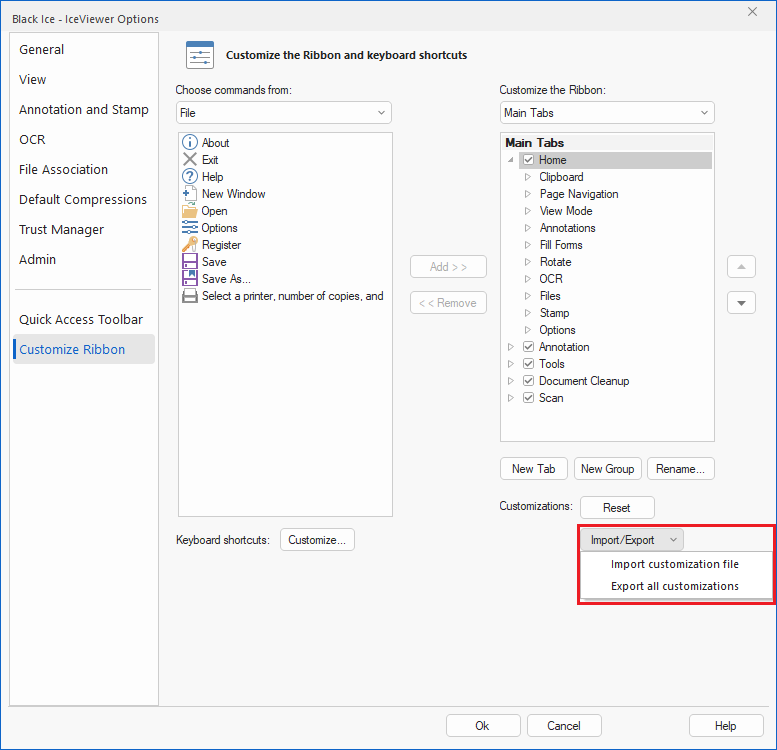The height and width of the screenshot is (750, 777).
Task: Expand the Page Navigation group
Action: click(528, 194)
